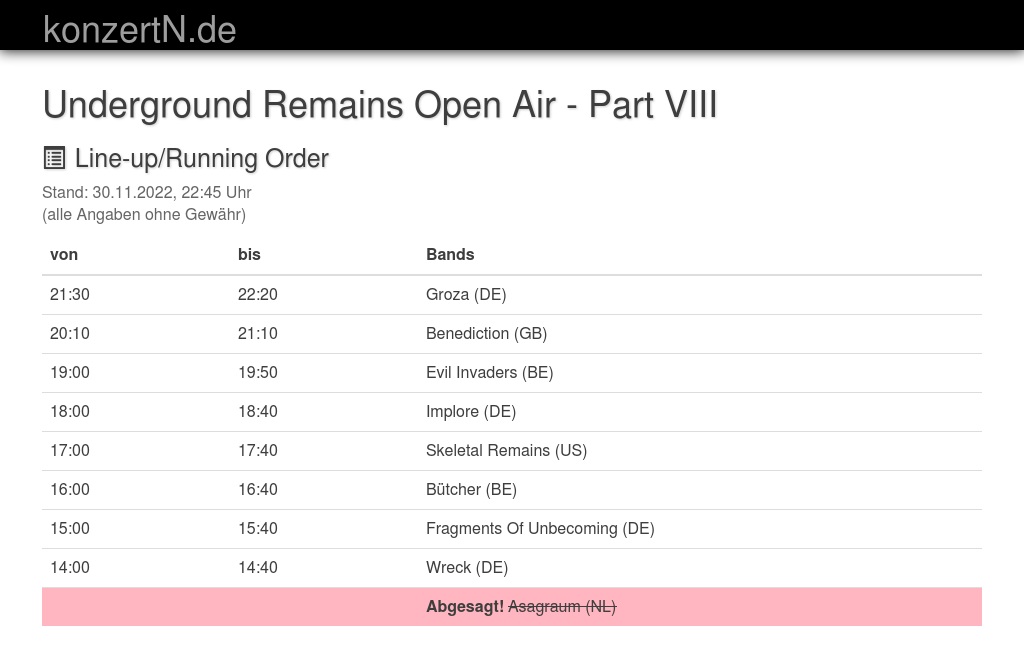Select the Benediction (GB) band entry
The width and height of the screenshot is (1024, 646).
[x=486, y=334]
